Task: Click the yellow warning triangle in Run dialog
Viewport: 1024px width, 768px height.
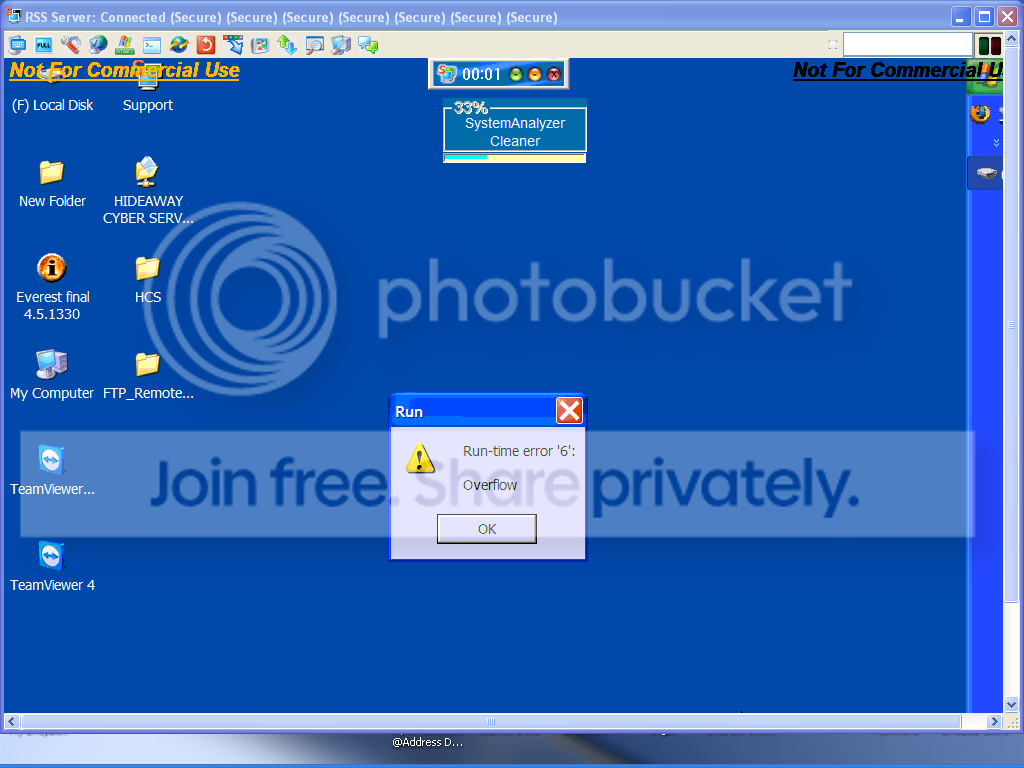Action: [419, 458]
